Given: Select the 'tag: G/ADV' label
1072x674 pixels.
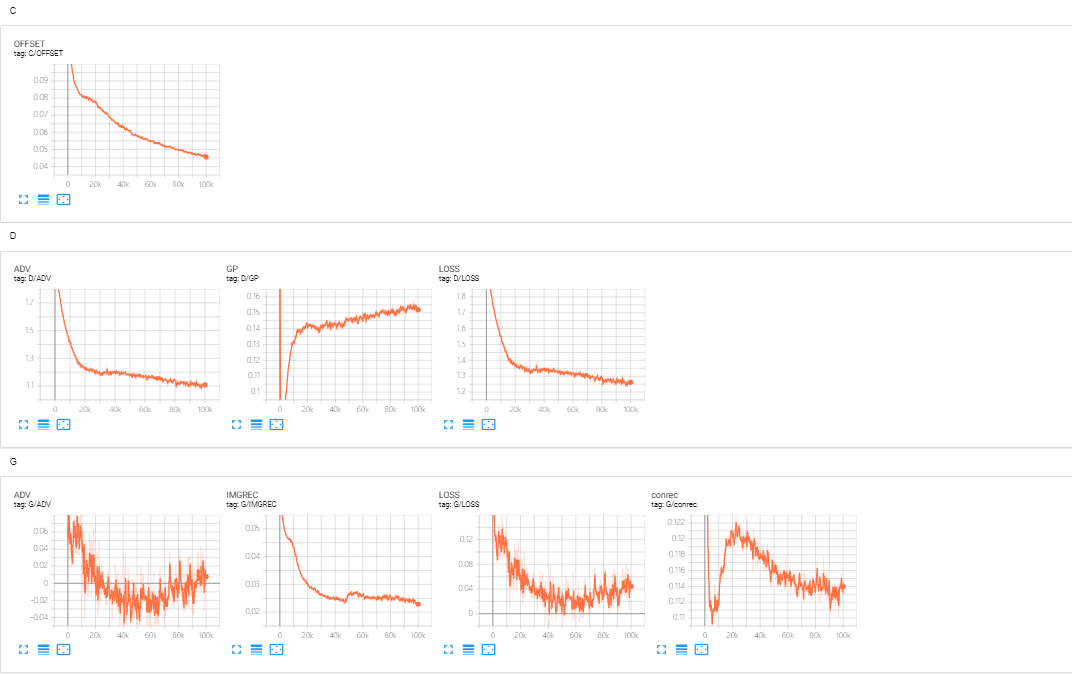Looking at the screenshot, I should (32, 504).
